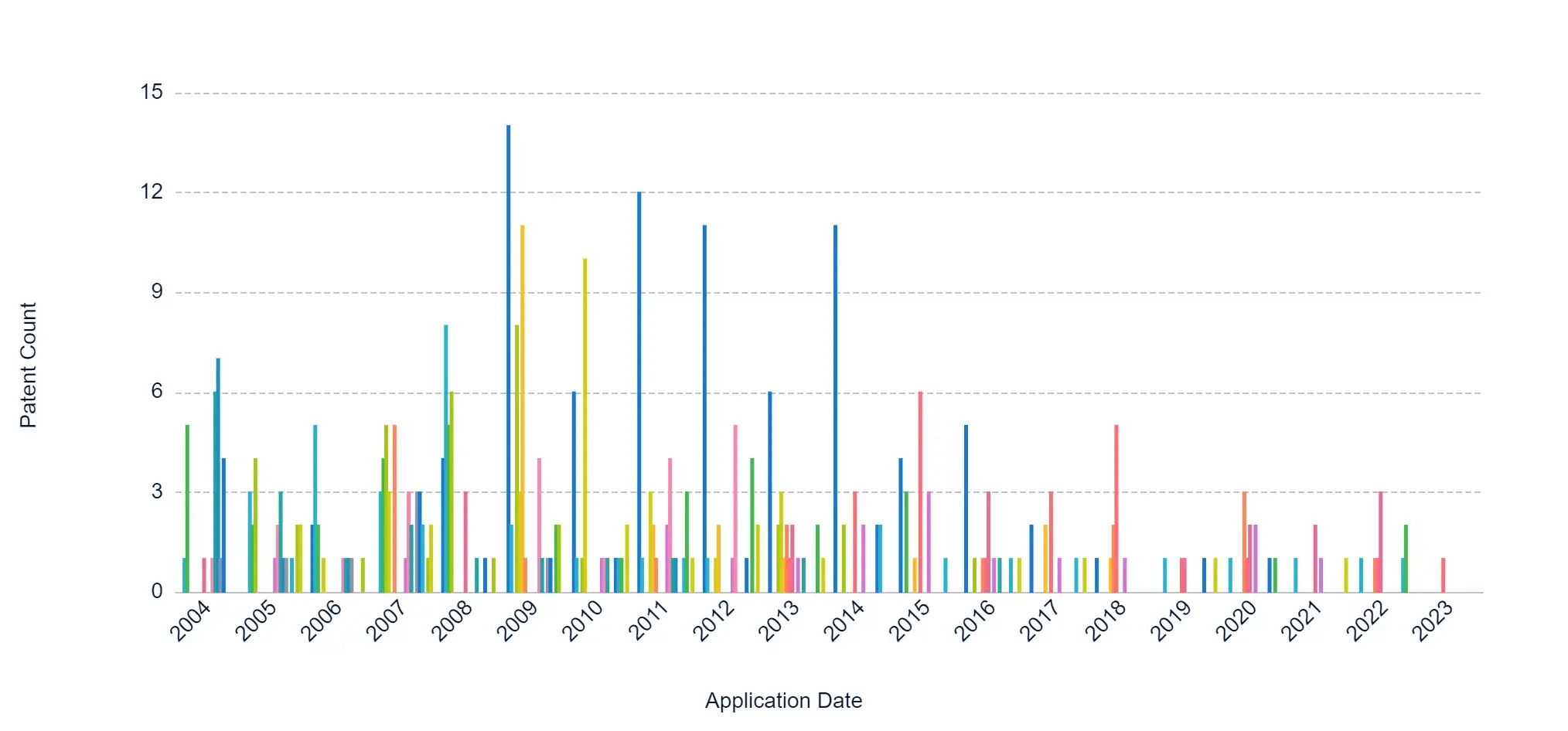Screen dimensions: 1568x731
Task: Click the x-axis label '2012'
Action: point(713,620)
